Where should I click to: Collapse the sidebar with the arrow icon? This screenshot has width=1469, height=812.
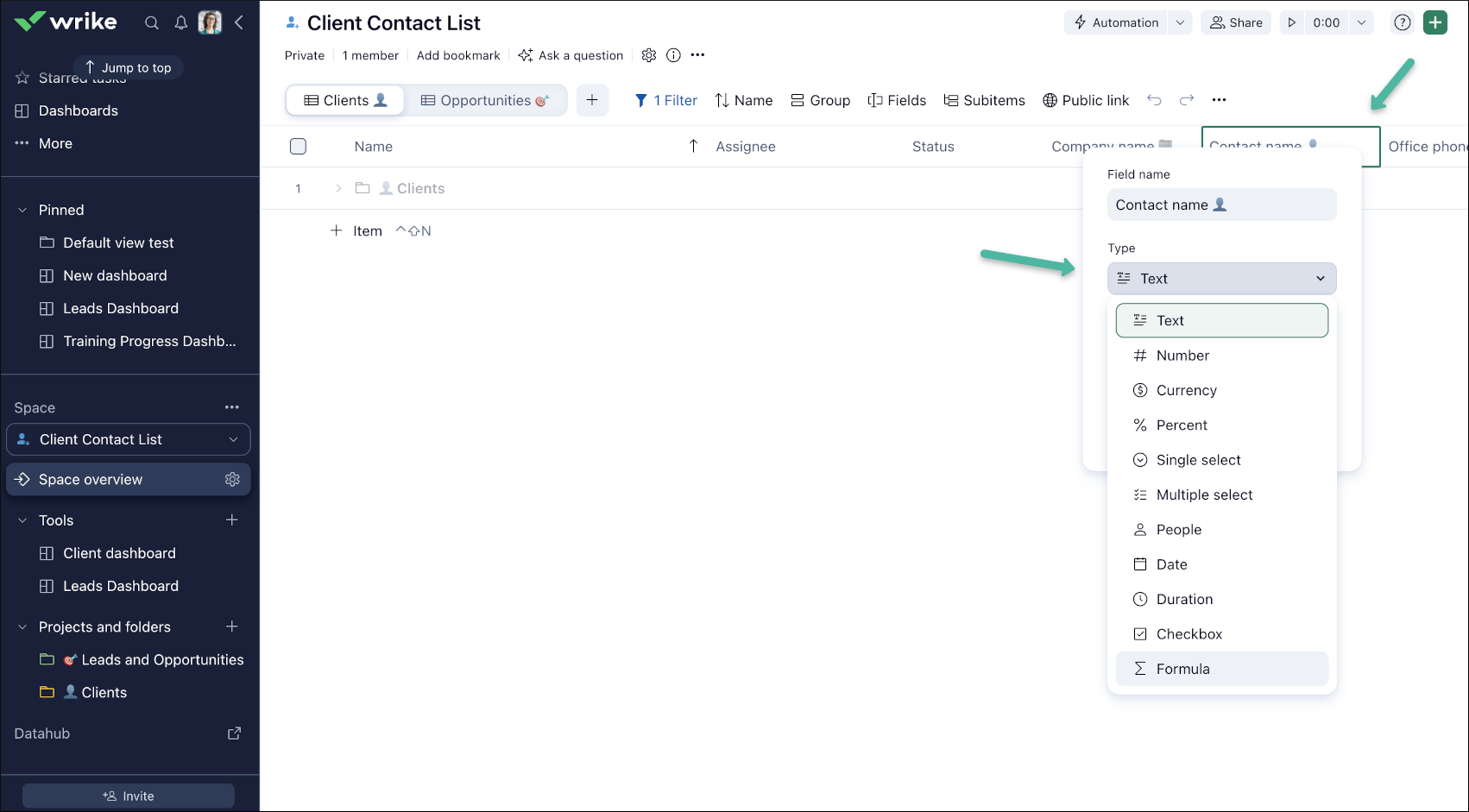[239, 22]
